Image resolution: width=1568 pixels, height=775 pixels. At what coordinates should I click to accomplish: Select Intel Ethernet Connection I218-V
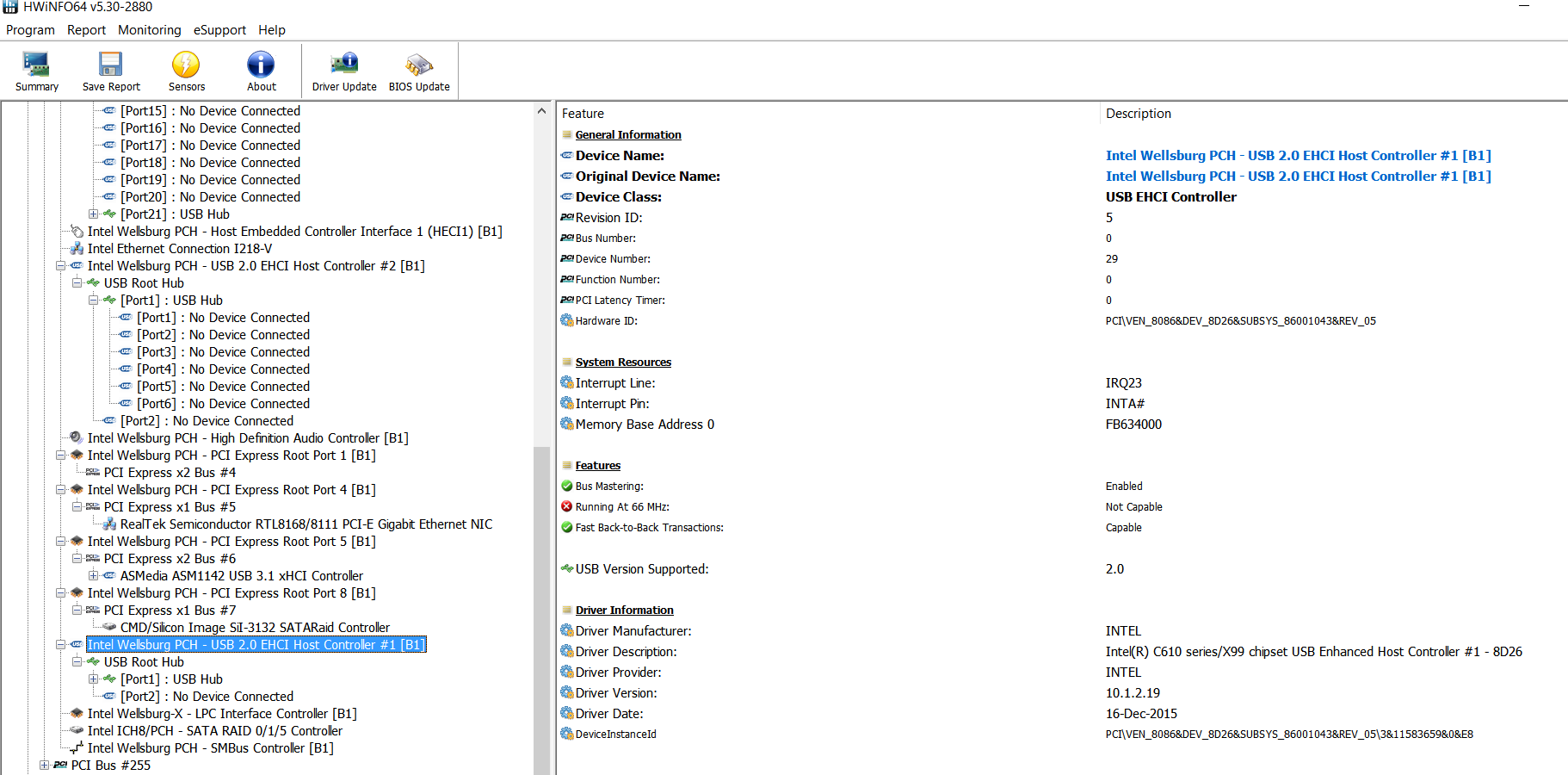(x=180, y=249)
